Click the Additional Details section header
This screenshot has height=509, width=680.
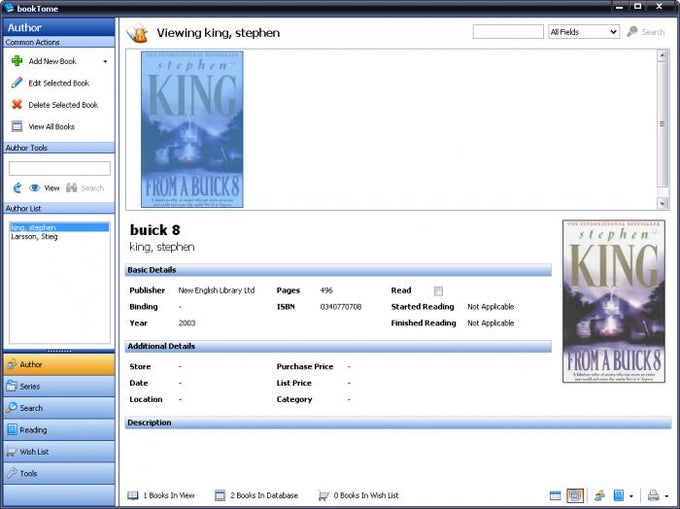click(x=338, y=346)
